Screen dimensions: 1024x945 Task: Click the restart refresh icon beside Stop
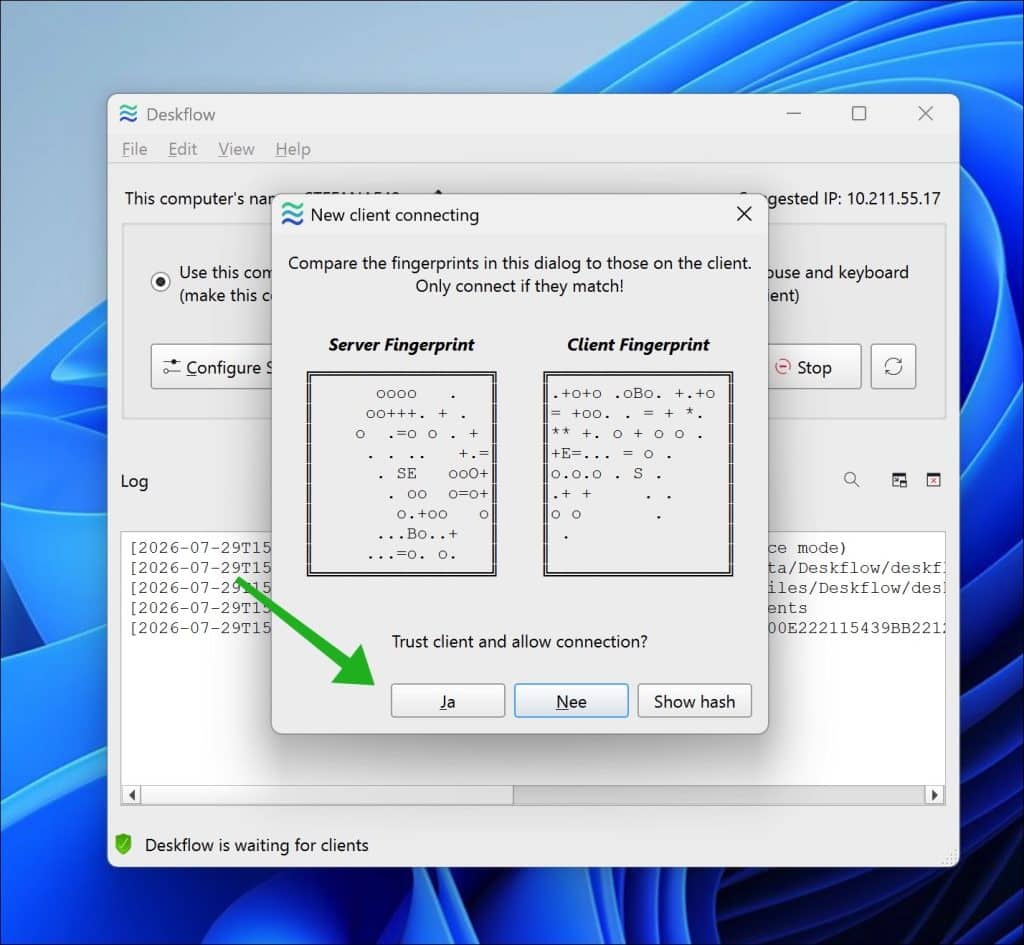pos(893,366)
